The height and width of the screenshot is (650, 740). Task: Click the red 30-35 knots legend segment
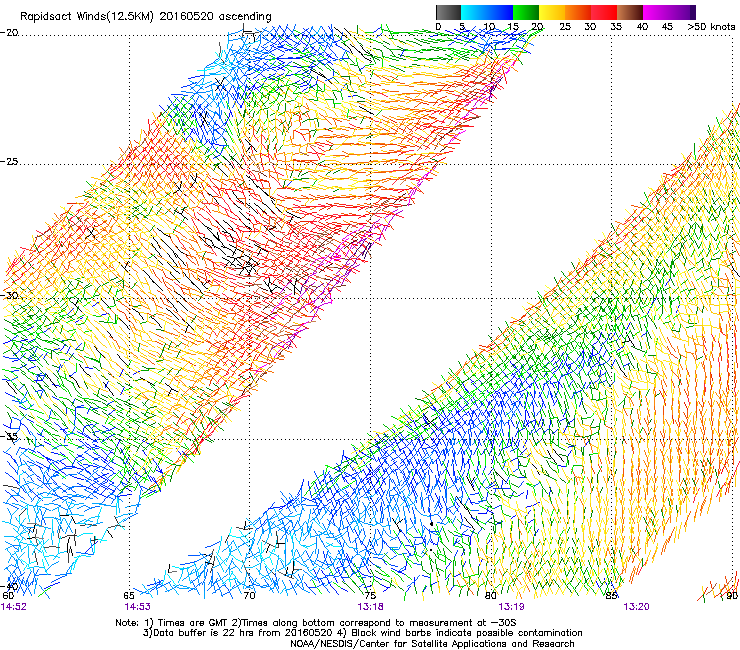click(x=604, y=12)
